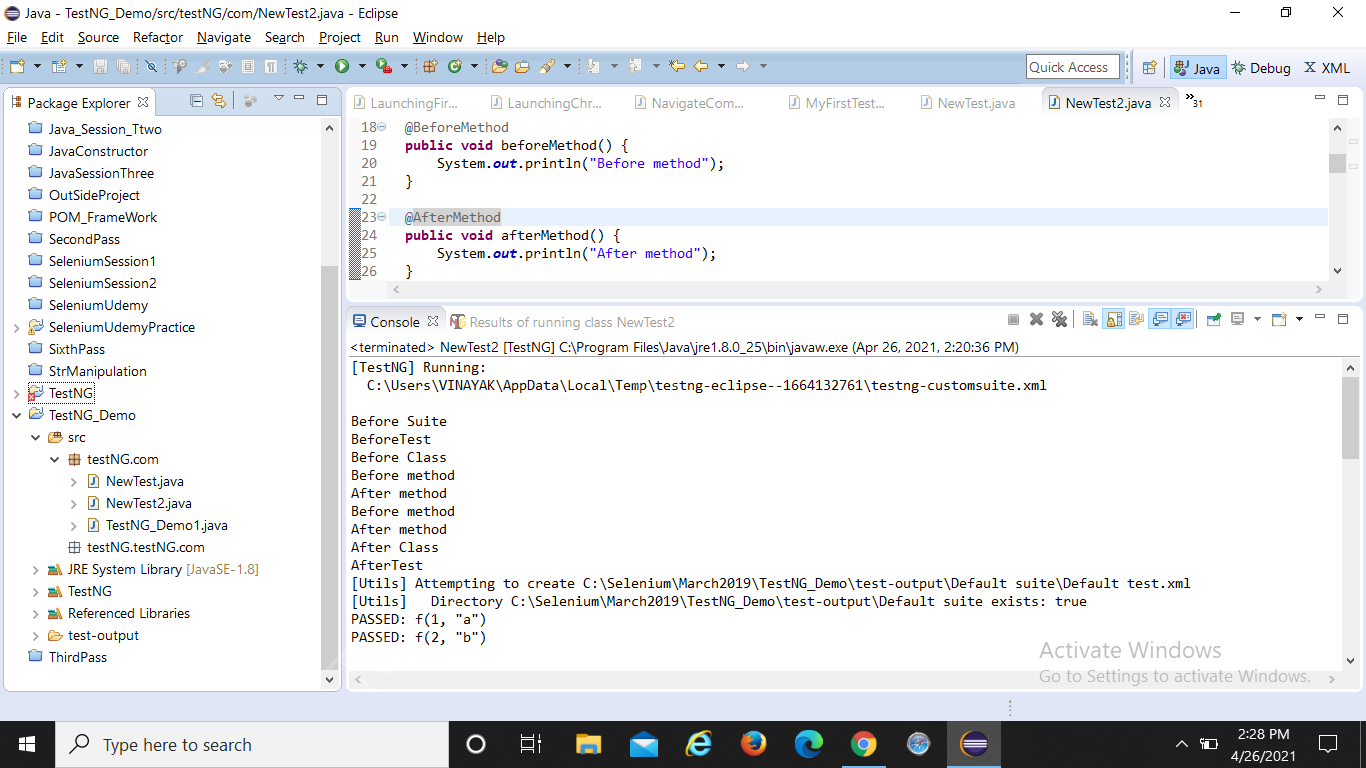Image resolution: width=1366 pixels, height=768 pixels.
Task: Toggle Show Console When Standard Error Changes
Action: [x=1183, y=320]
